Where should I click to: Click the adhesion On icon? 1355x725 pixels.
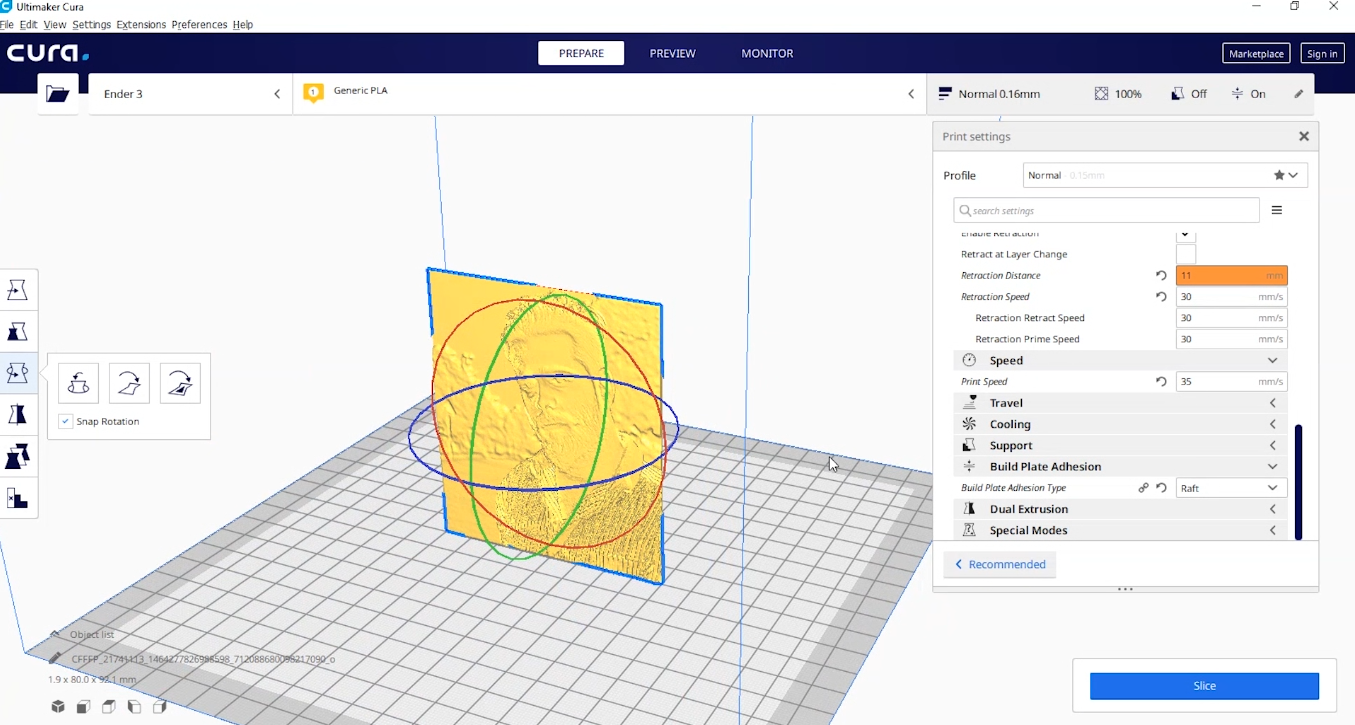1237,94
